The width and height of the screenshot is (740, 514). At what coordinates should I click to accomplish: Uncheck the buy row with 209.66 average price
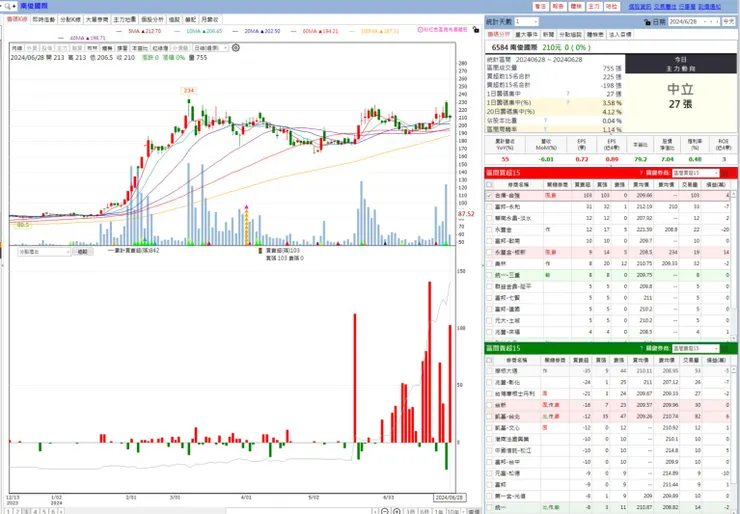click(489, 195)
